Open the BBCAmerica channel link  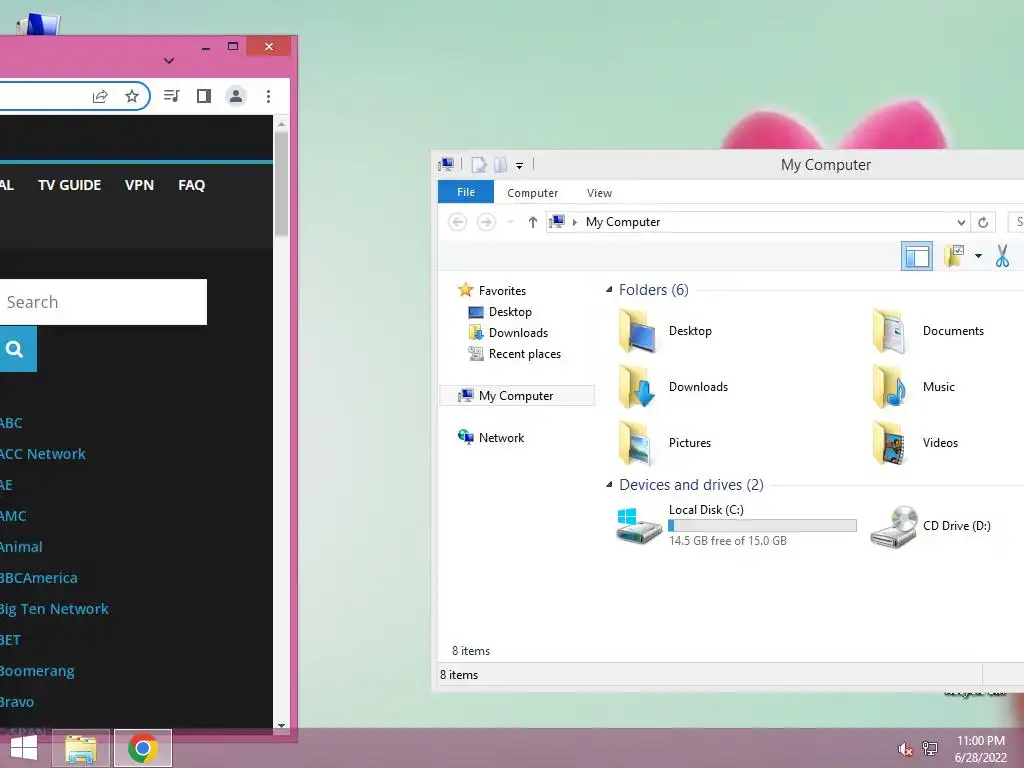(x=39, y=578)
